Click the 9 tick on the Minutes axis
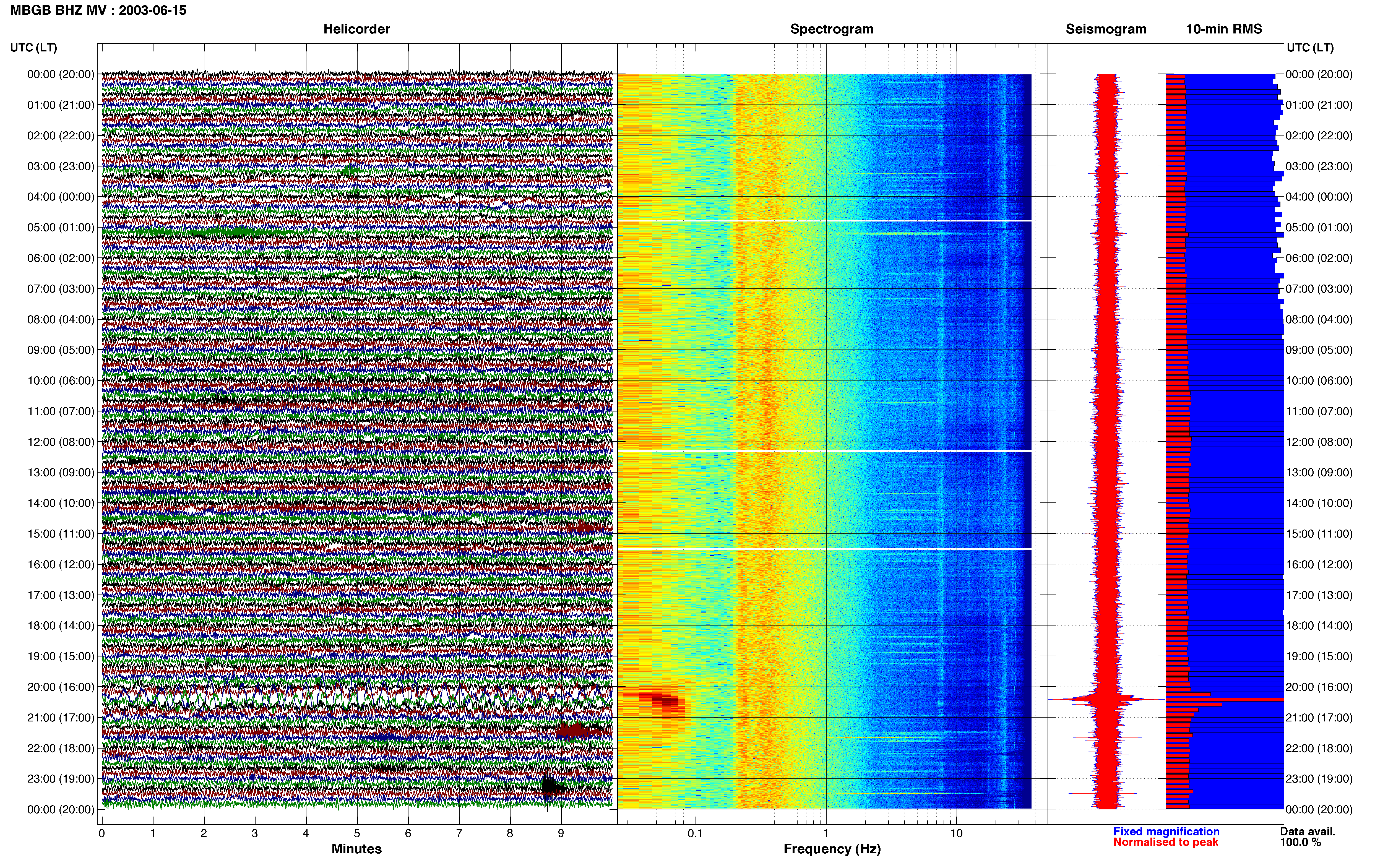Screen dimensions: 1388x868 click(x=561, y=833)
